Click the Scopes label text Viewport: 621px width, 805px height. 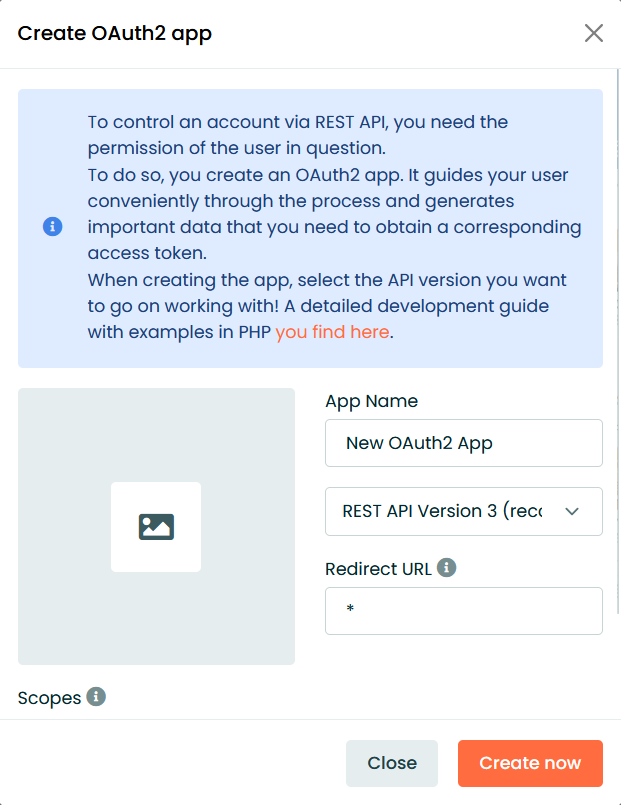[49, 698]
